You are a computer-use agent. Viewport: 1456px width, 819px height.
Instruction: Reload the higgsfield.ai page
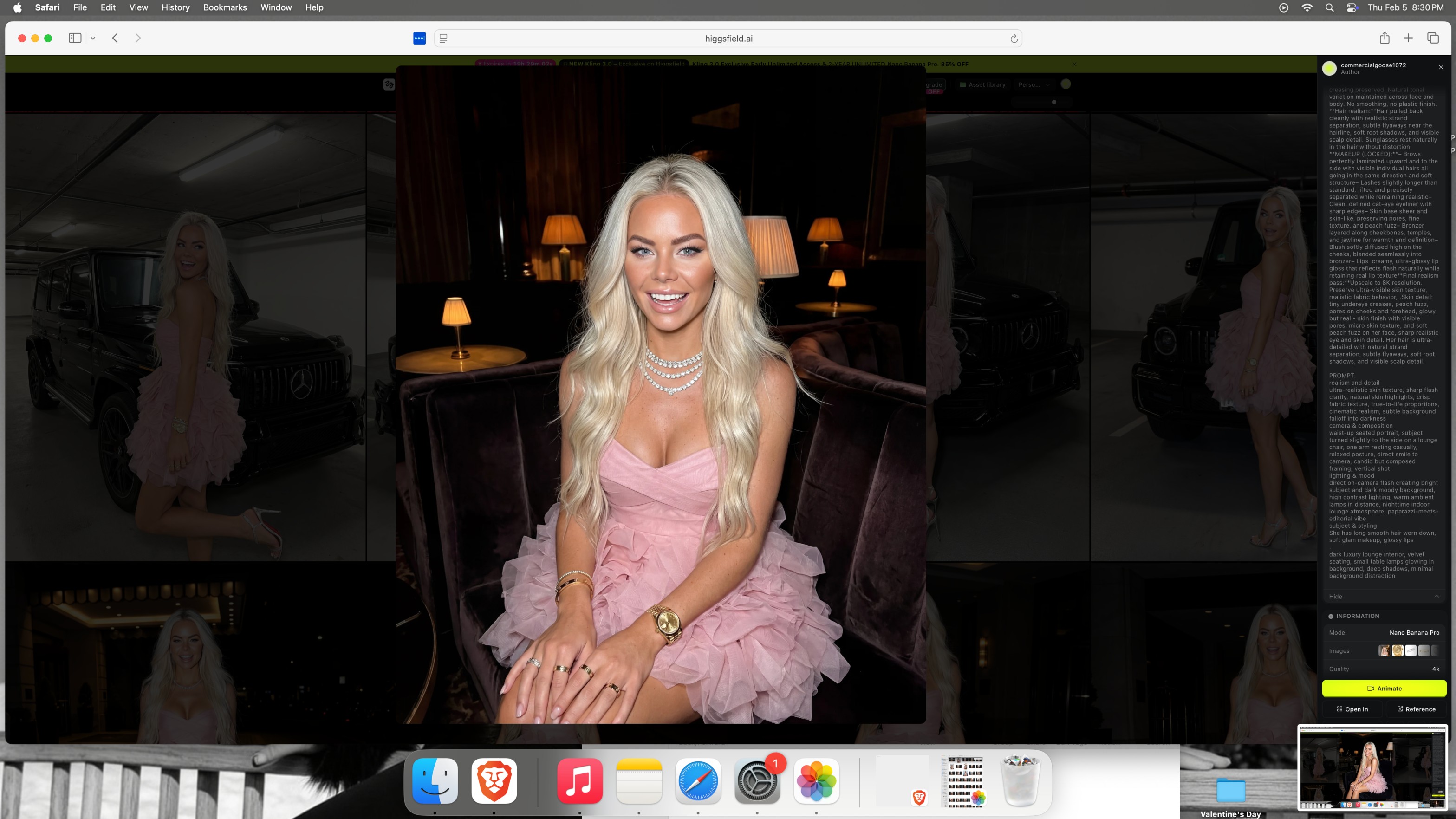1014,39
